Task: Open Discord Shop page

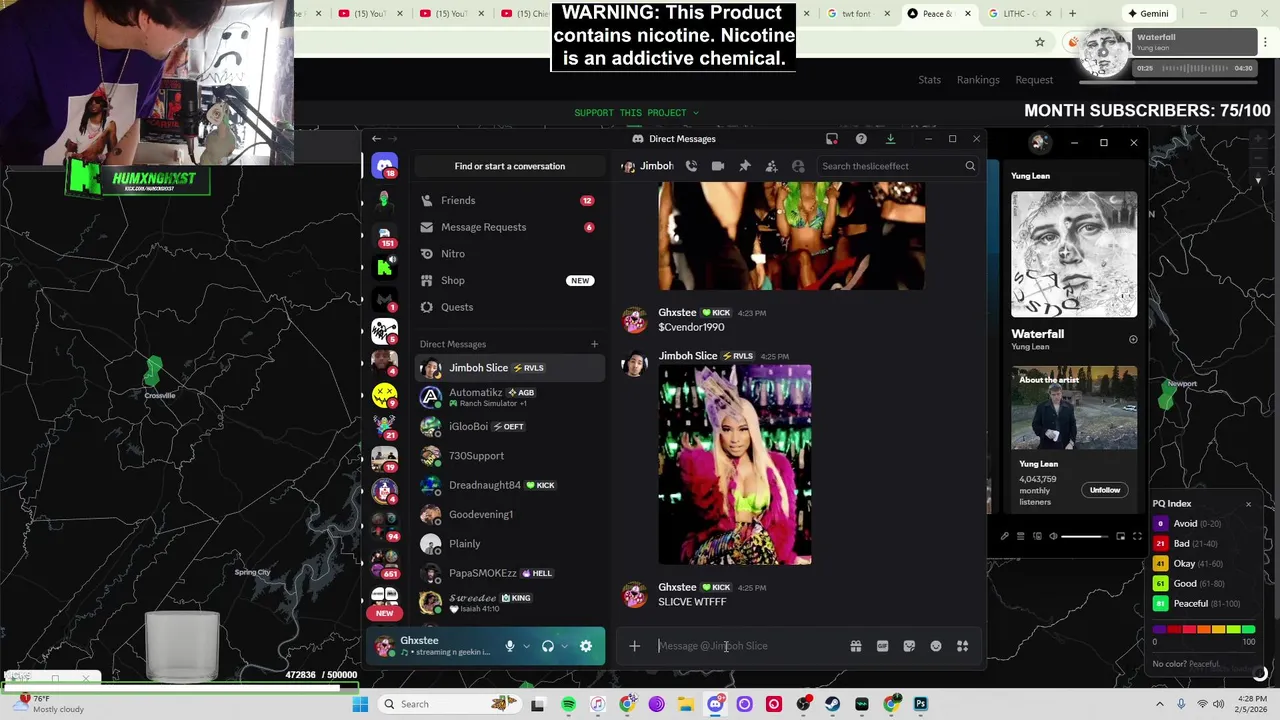Action: tap(509, 280)
